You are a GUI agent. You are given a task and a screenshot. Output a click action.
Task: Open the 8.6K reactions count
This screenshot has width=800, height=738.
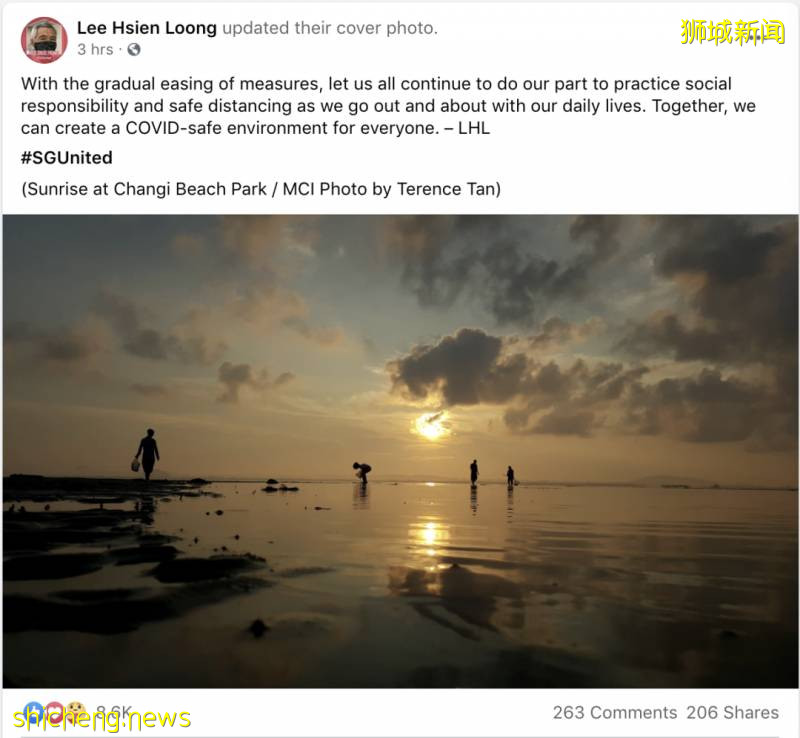pyautogui.click(x=114, y=711)
